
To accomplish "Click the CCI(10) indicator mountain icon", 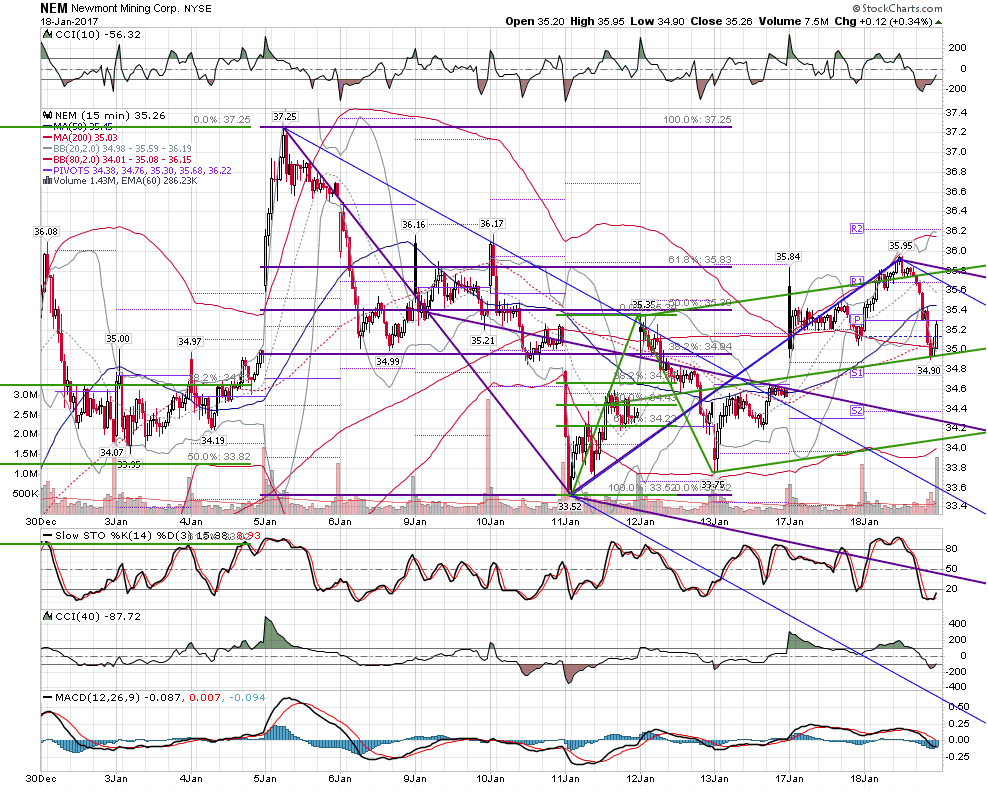I will click(47, 35).
